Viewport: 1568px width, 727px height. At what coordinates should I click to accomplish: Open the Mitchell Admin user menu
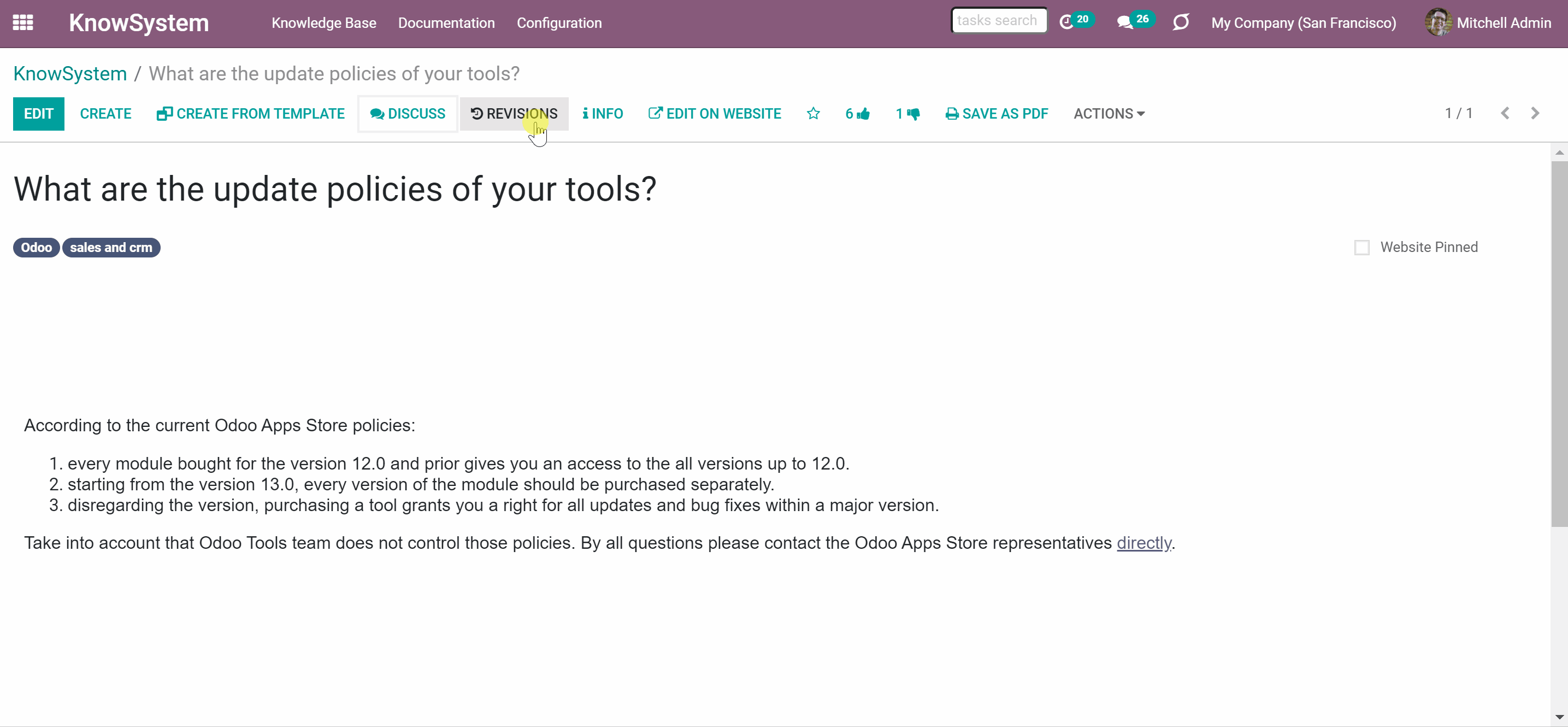tap(1488, 22)
